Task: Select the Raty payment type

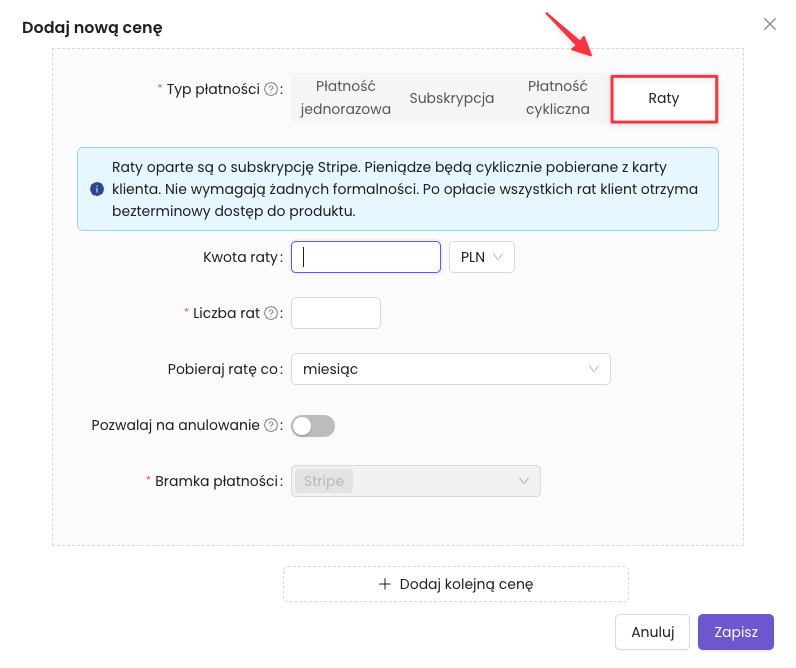Action: (664, 98)
